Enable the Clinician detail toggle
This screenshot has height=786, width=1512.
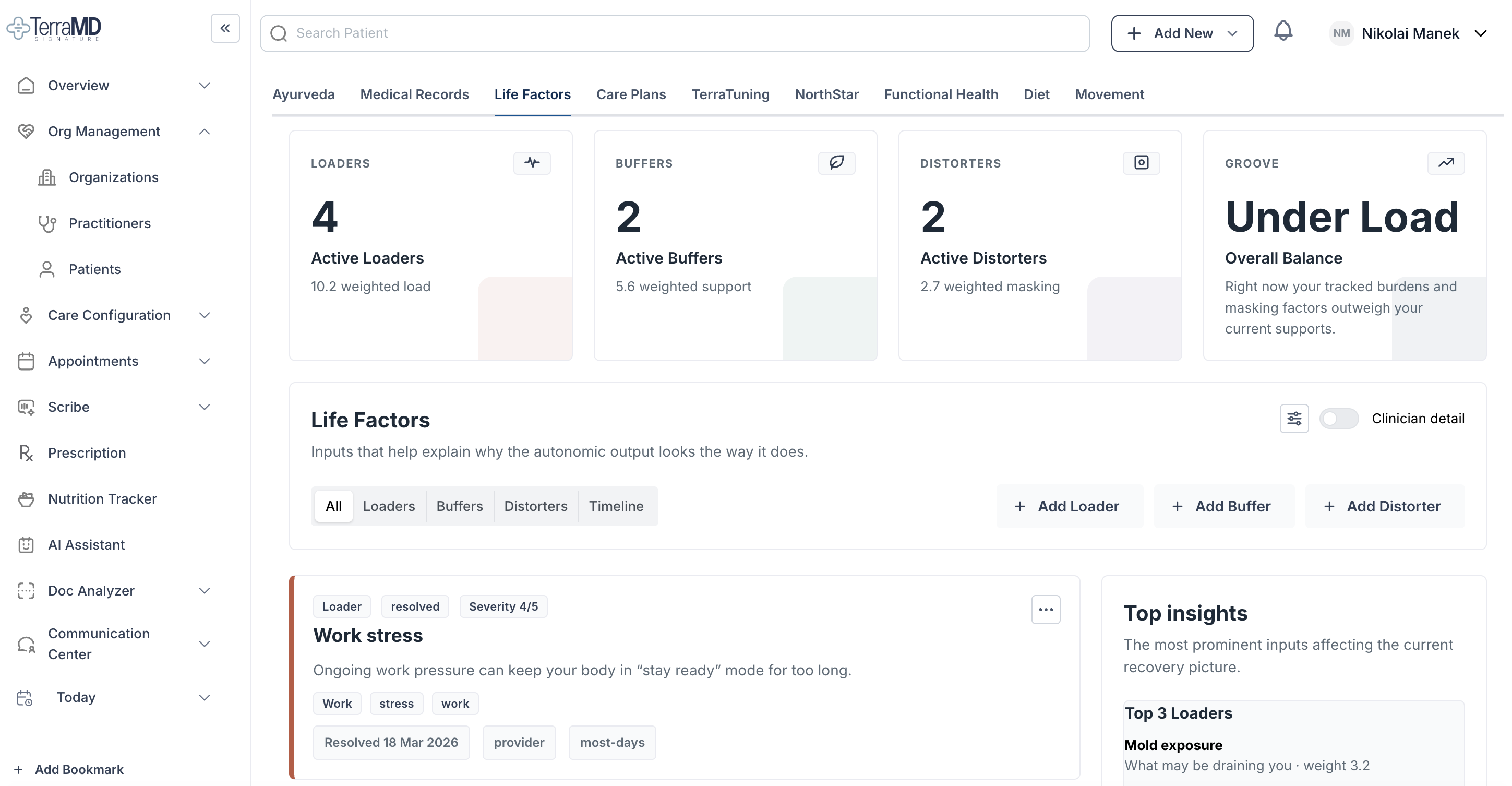(x=1339, y=418)
